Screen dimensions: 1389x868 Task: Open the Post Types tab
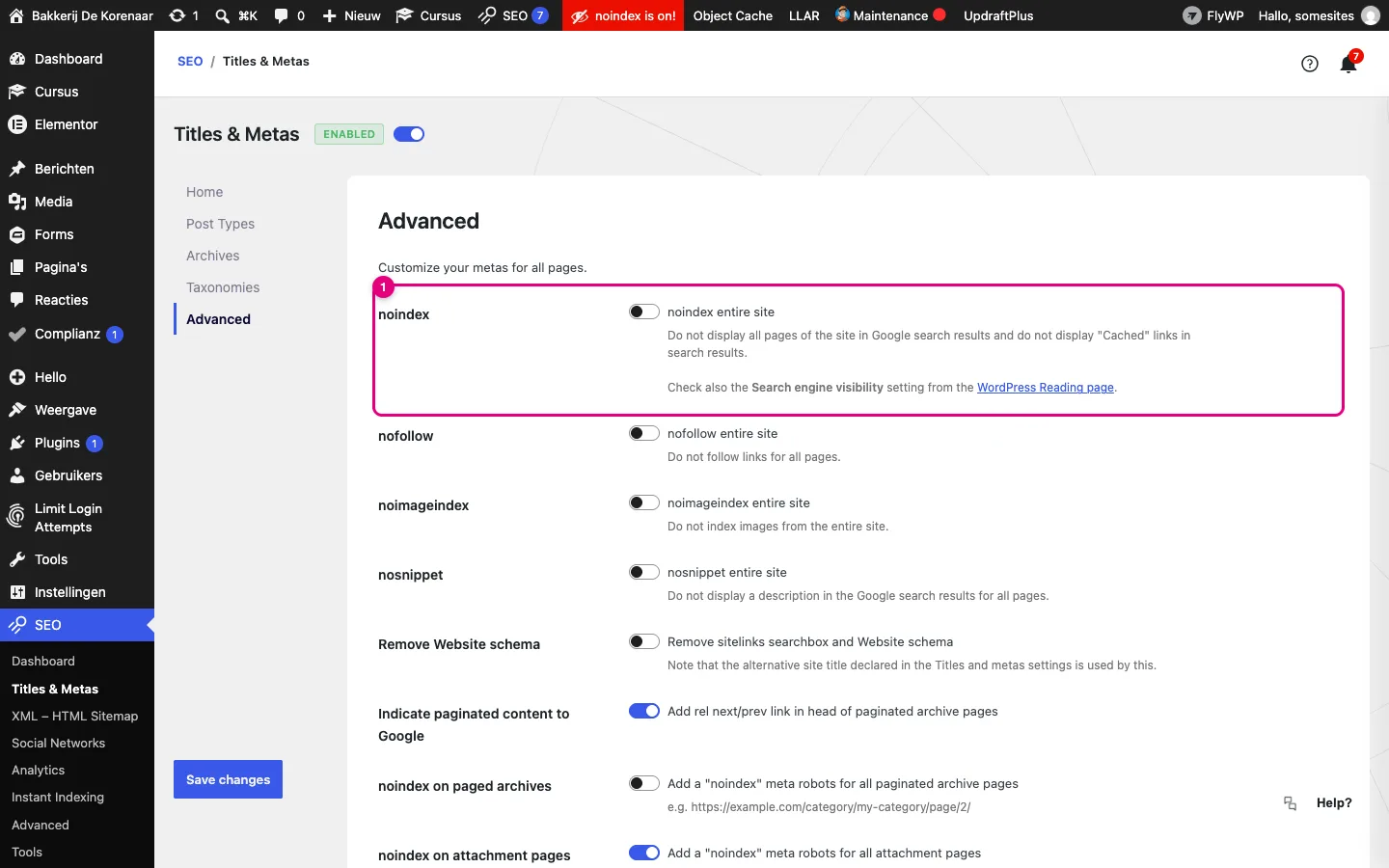click(220, 224)
